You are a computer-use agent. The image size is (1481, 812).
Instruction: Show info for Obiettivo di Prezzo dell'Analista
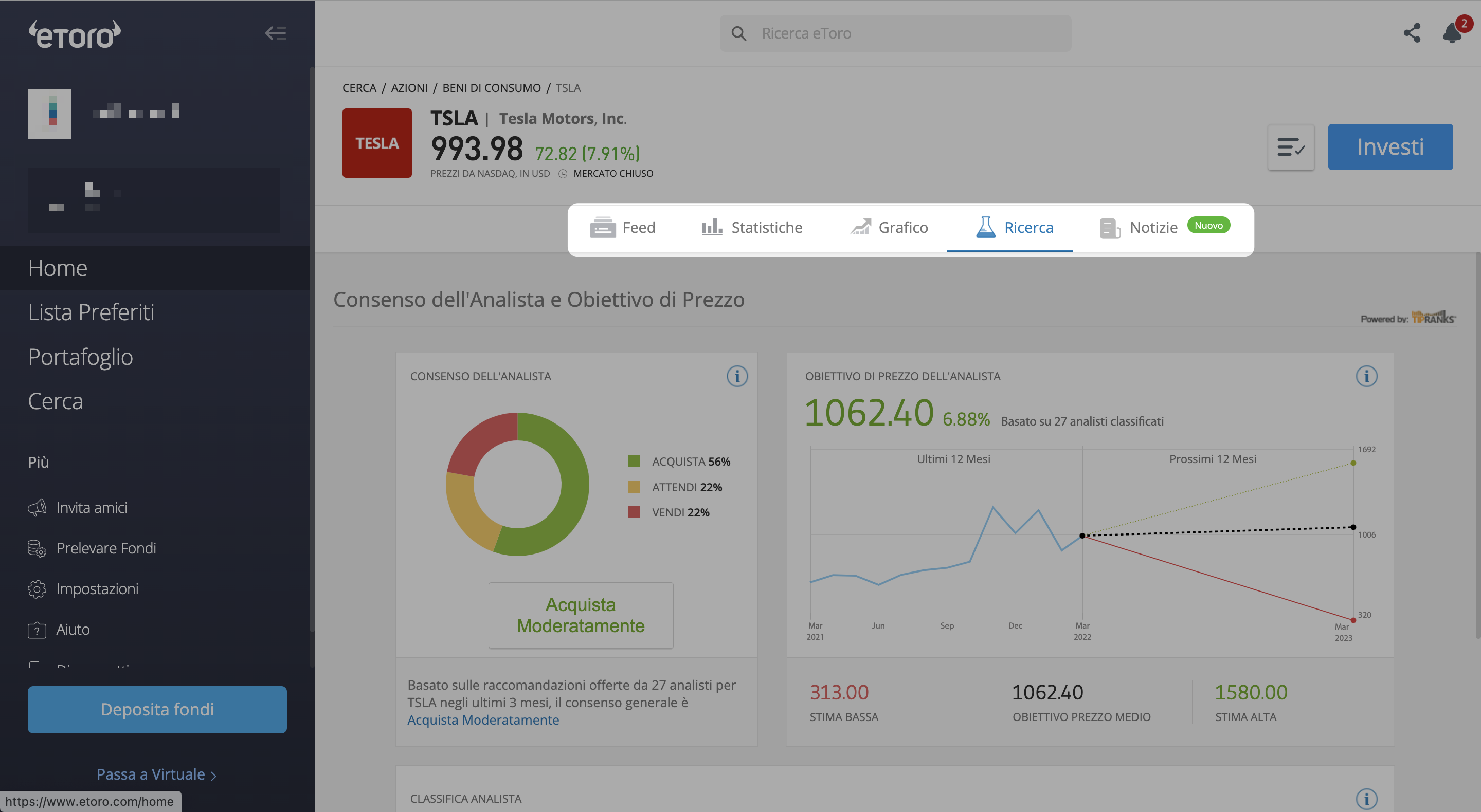tap(1367, 376)
